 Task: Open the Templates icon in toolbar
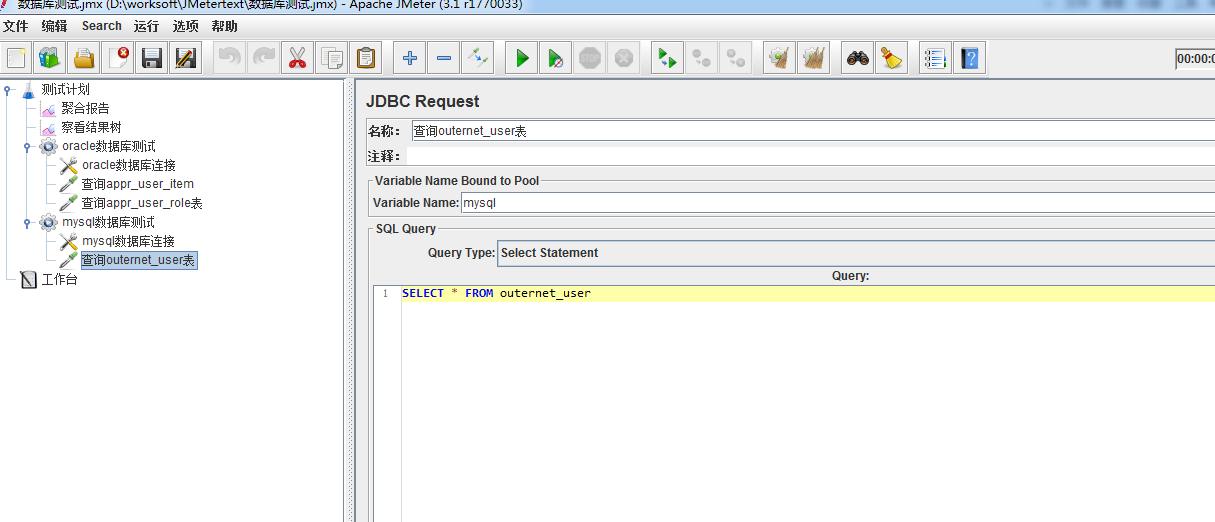click(50, 58)
